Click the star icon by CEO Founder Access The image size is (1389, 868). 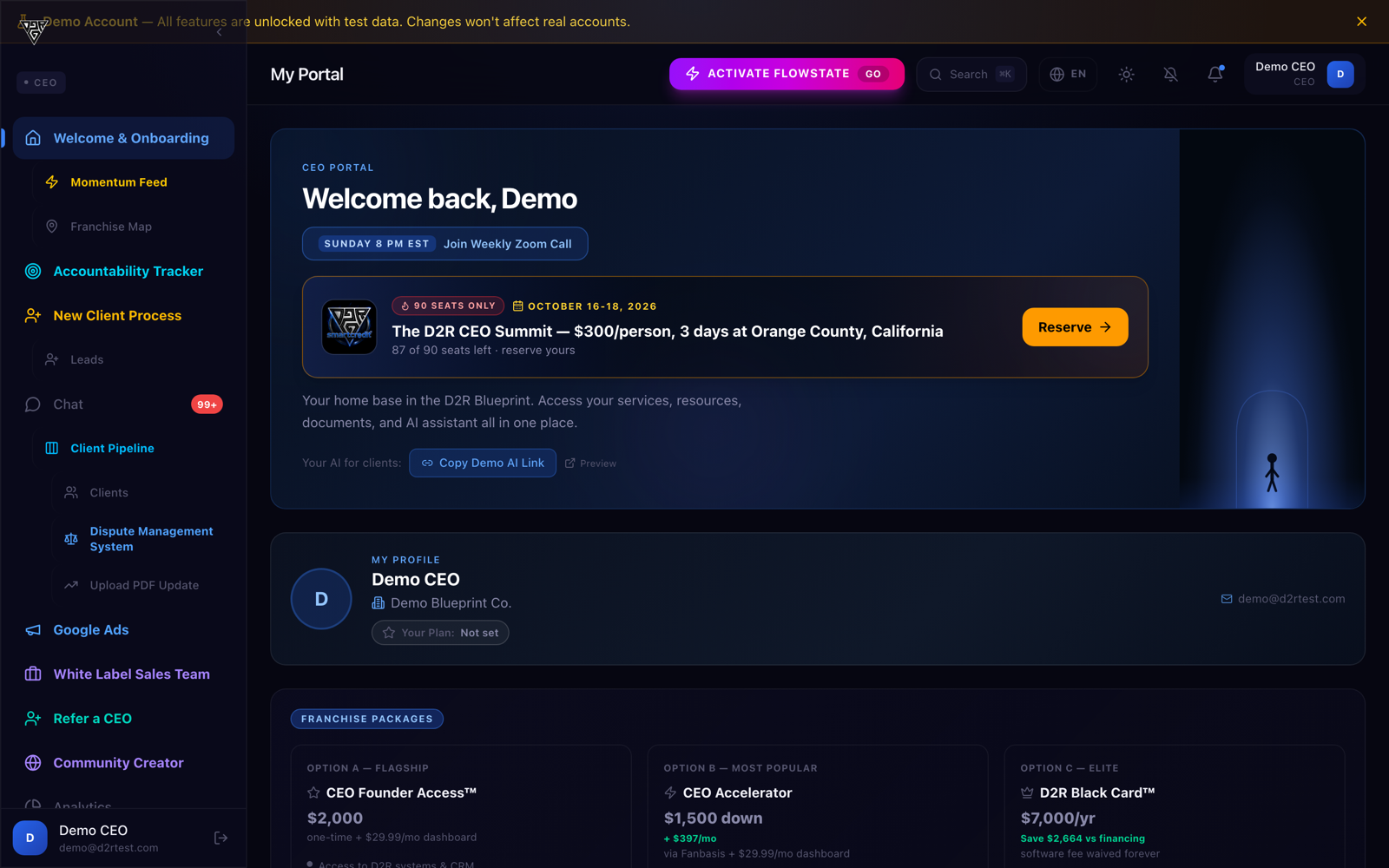(313, 792)
